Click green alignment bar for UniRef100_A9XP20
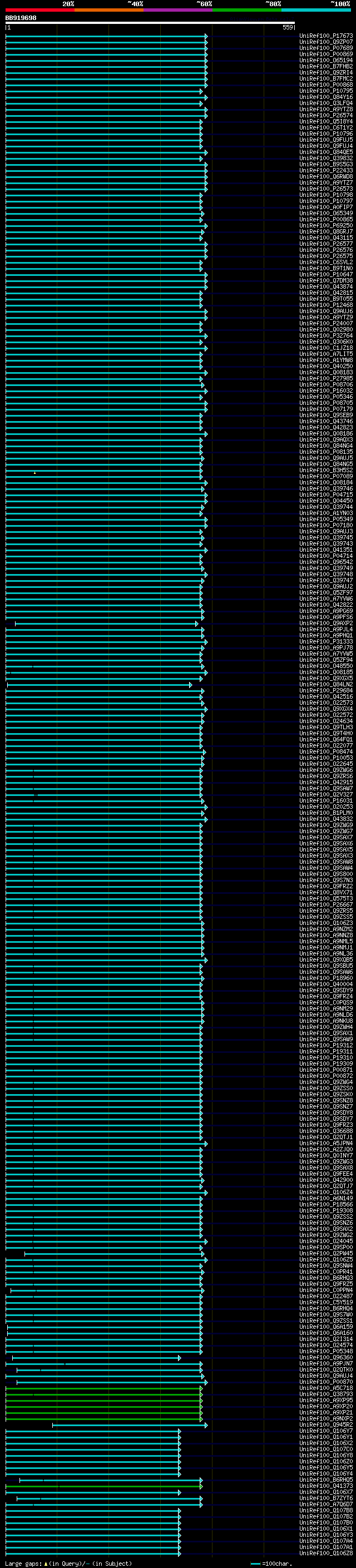Viewport: 356px width, 1568px height. [103, 1407]
